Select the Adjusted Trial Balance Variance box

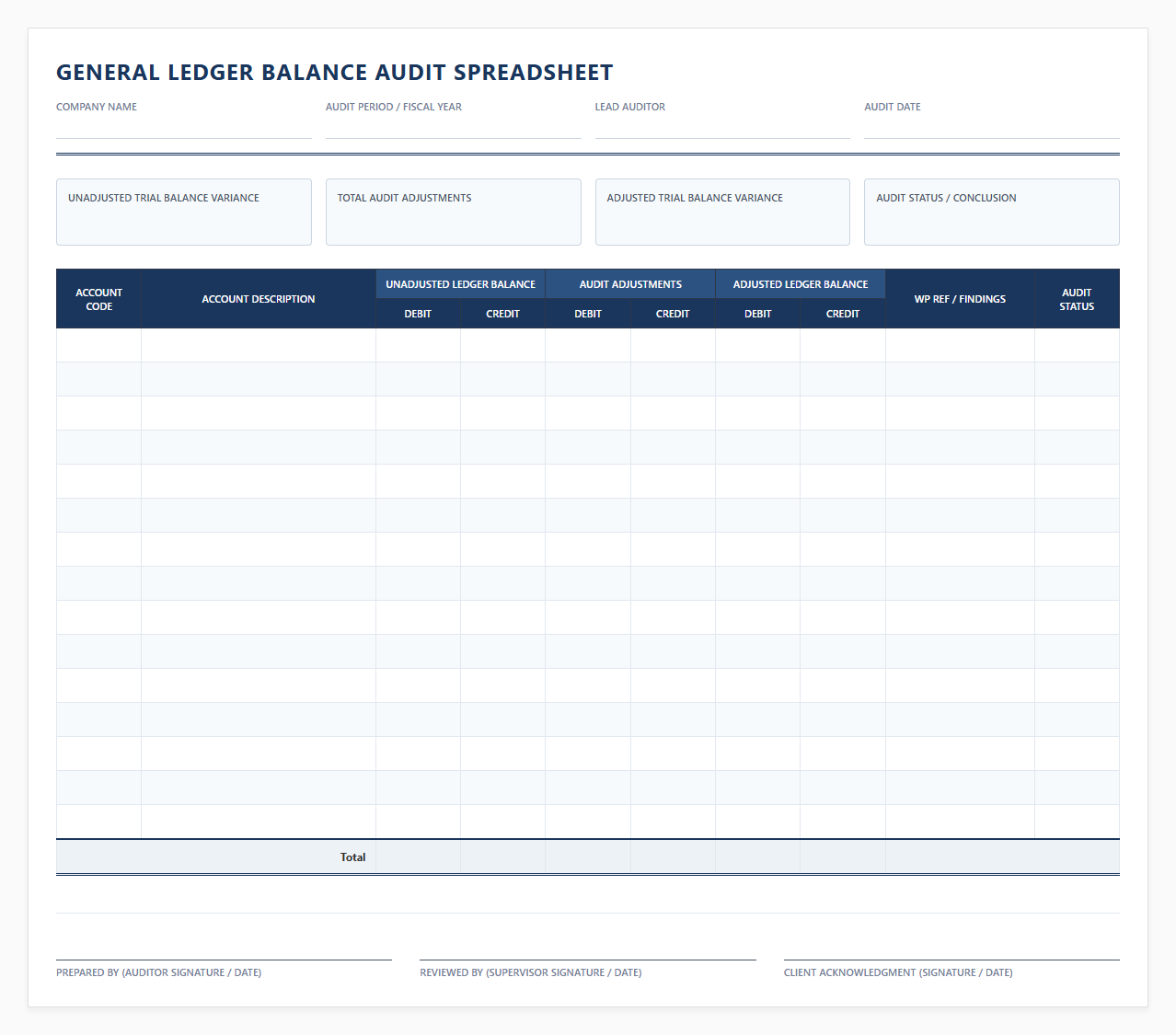click(722, 212)
